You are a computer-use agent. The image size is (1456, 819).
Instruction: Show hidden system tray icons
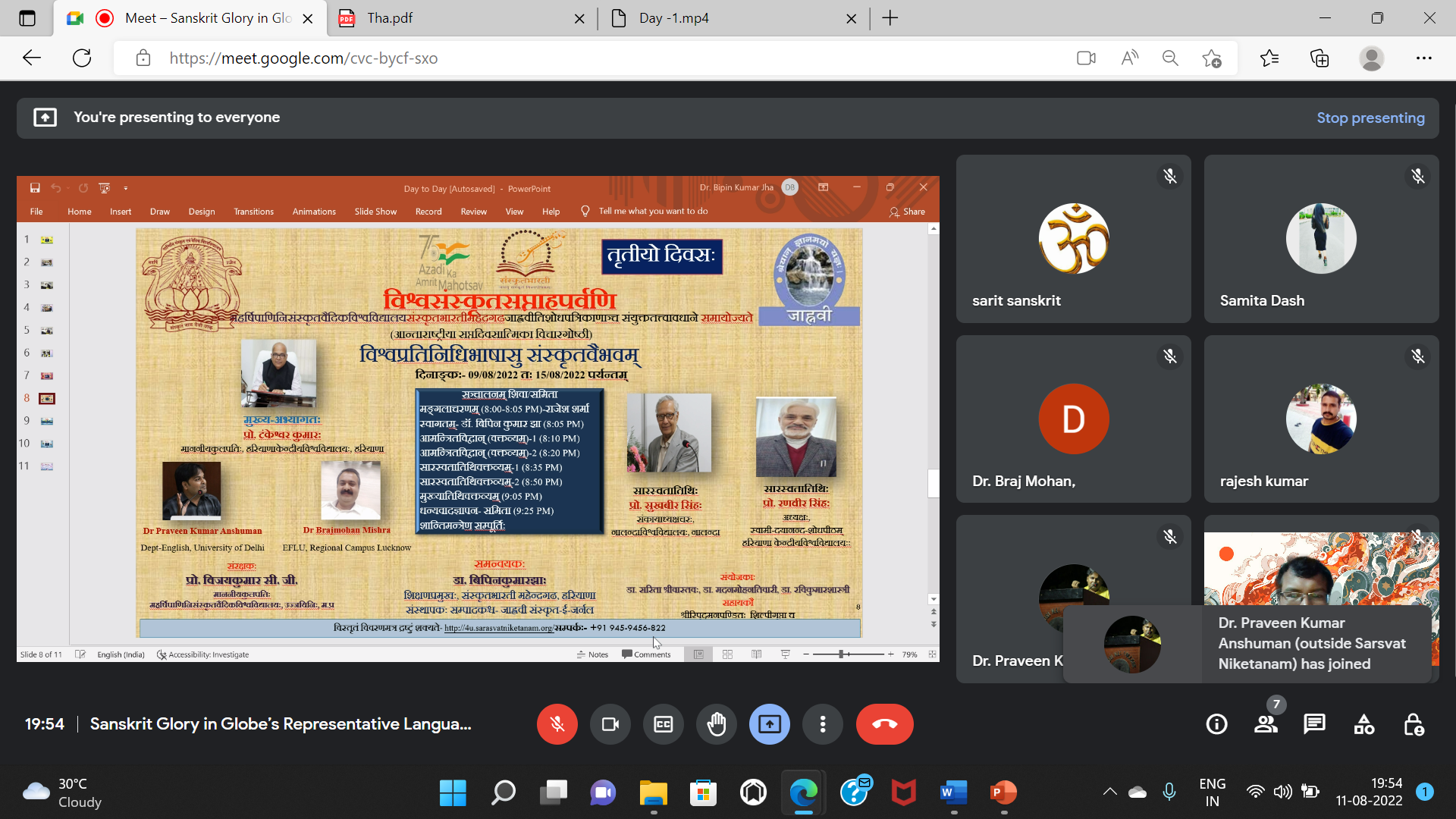pos(1109,792)
